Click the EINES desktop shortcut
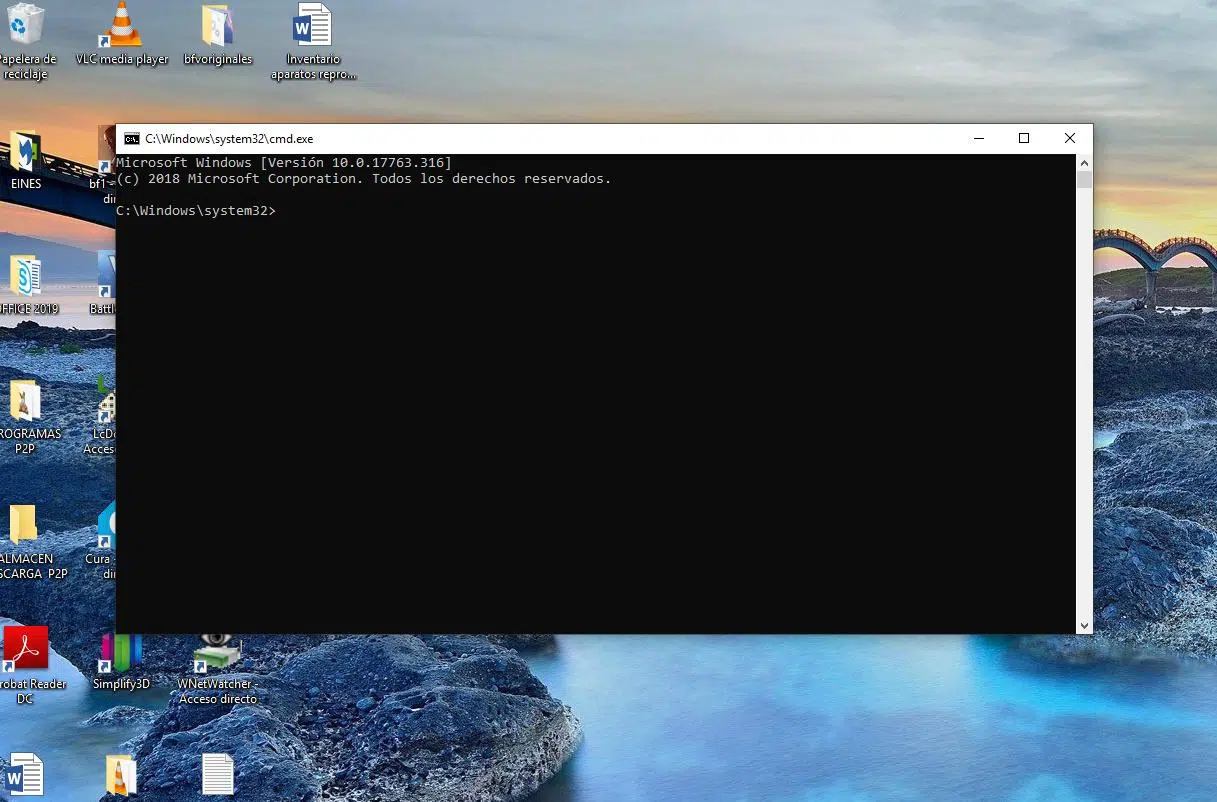 [x=26, y=153]
